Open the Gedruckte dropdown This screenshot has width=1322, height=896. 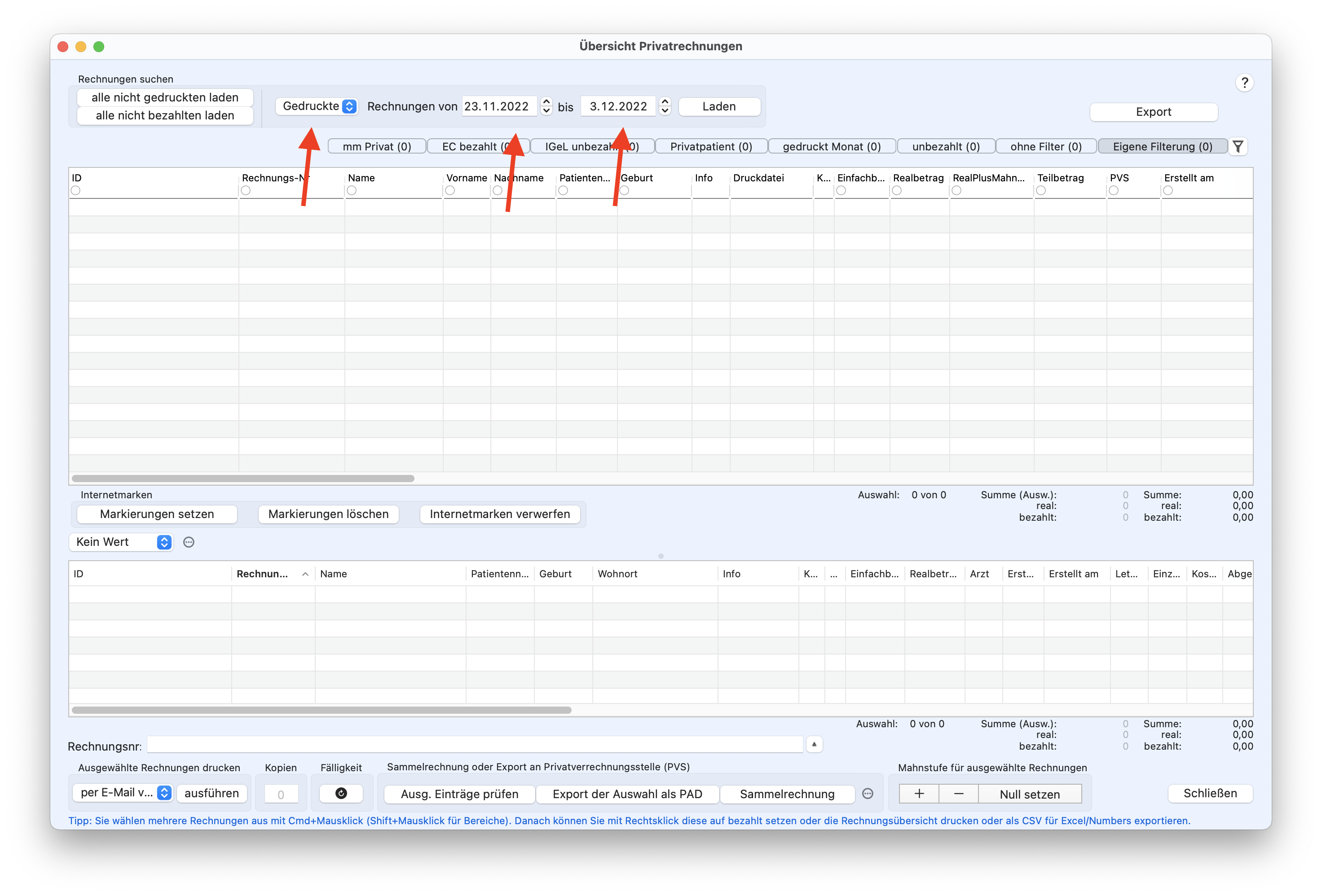point(317,106)
